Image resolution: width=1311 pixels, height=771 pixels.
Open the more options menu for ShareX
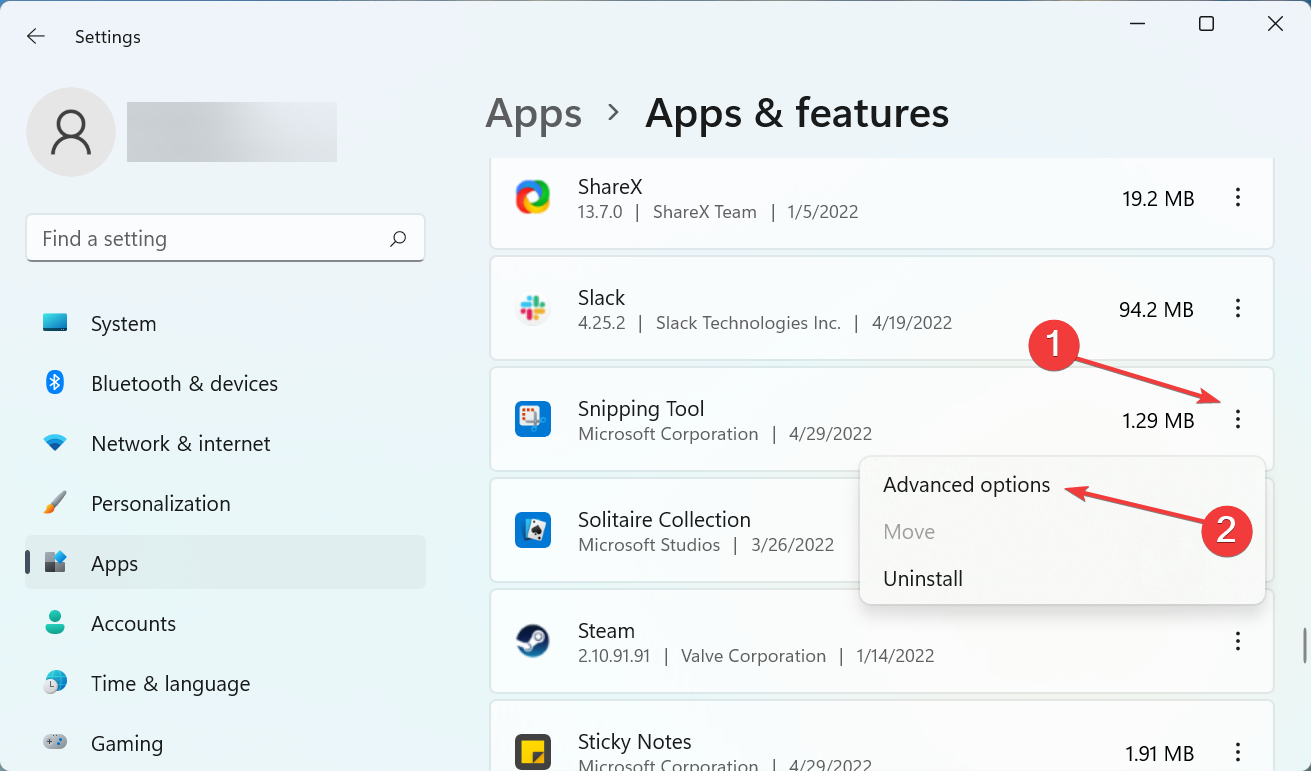pos(1238,199)
